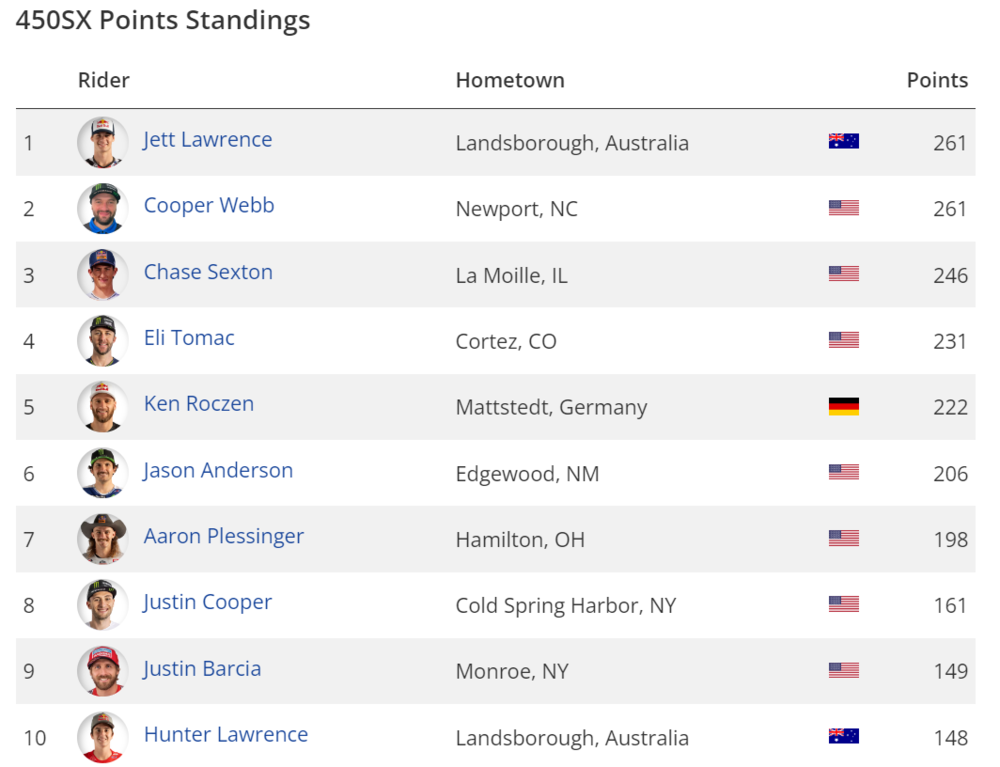The width and height of the screenshot is (1000, 767).
Task: Click the Points column header
Action: pos(937,80)
